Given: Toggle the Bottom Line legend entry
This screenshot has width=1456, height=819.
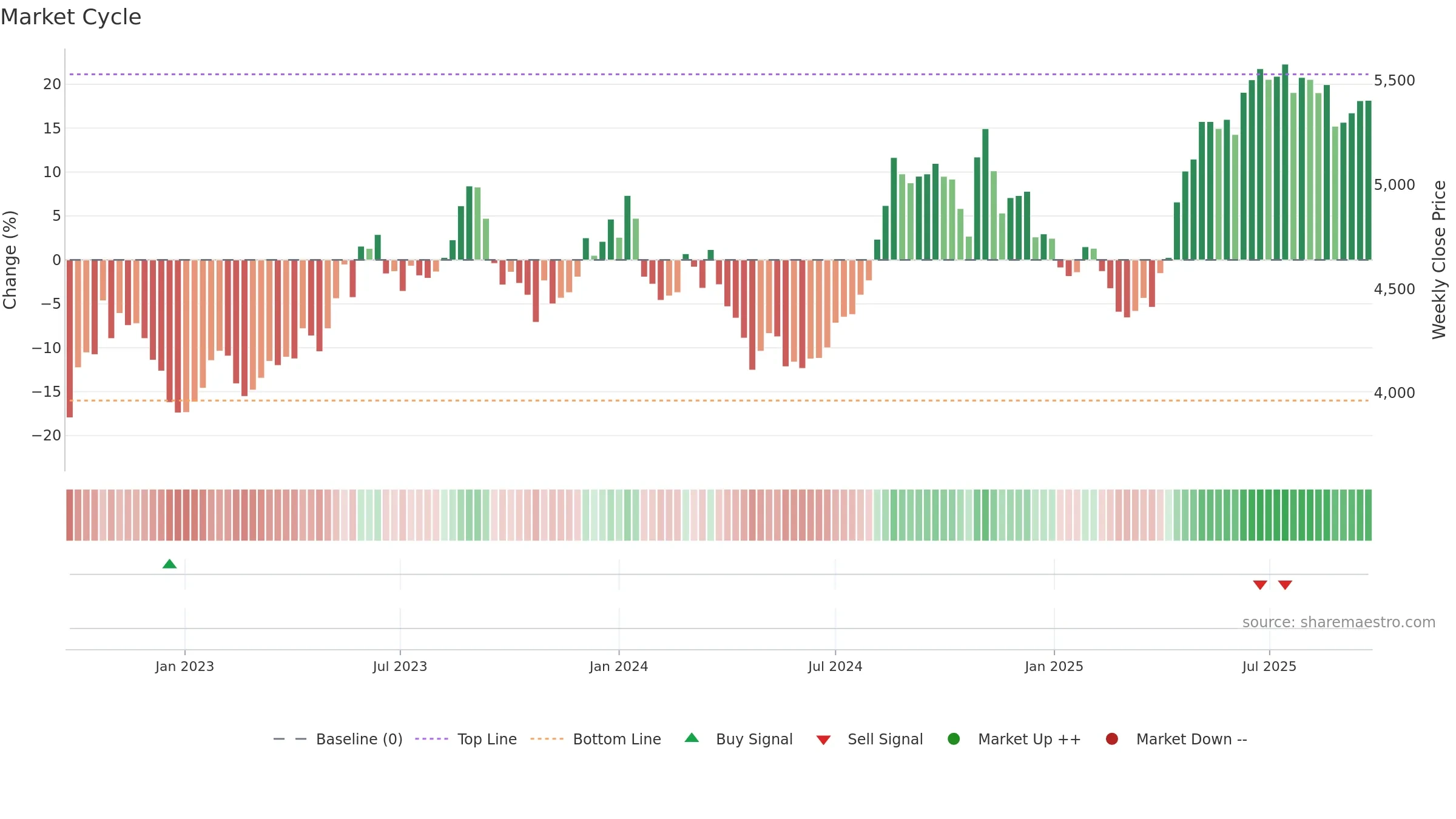Looking at the screenshot, I should (596, 739).
